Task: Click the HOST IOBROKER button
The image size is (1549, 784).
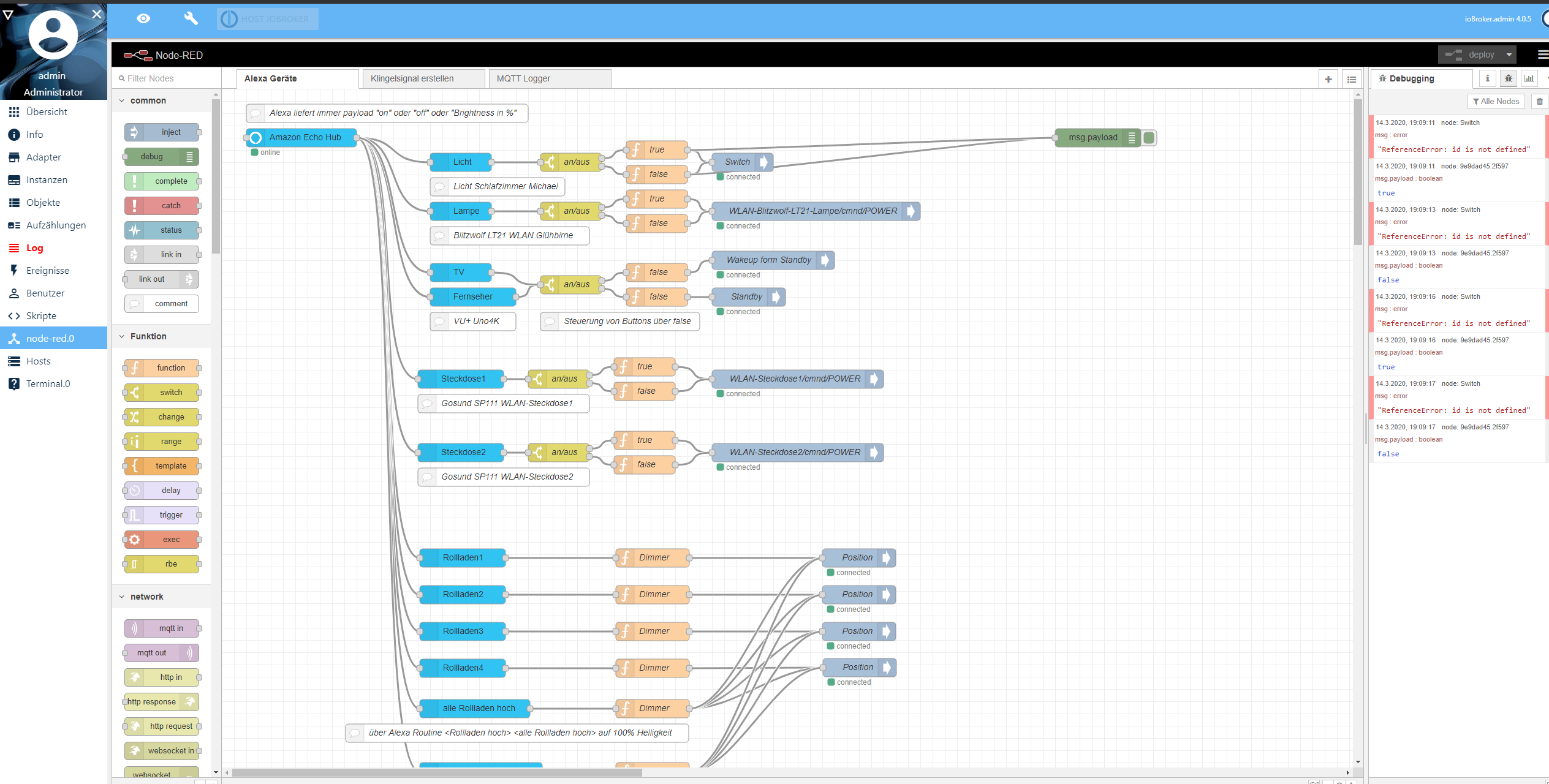Action: [268, 19]
